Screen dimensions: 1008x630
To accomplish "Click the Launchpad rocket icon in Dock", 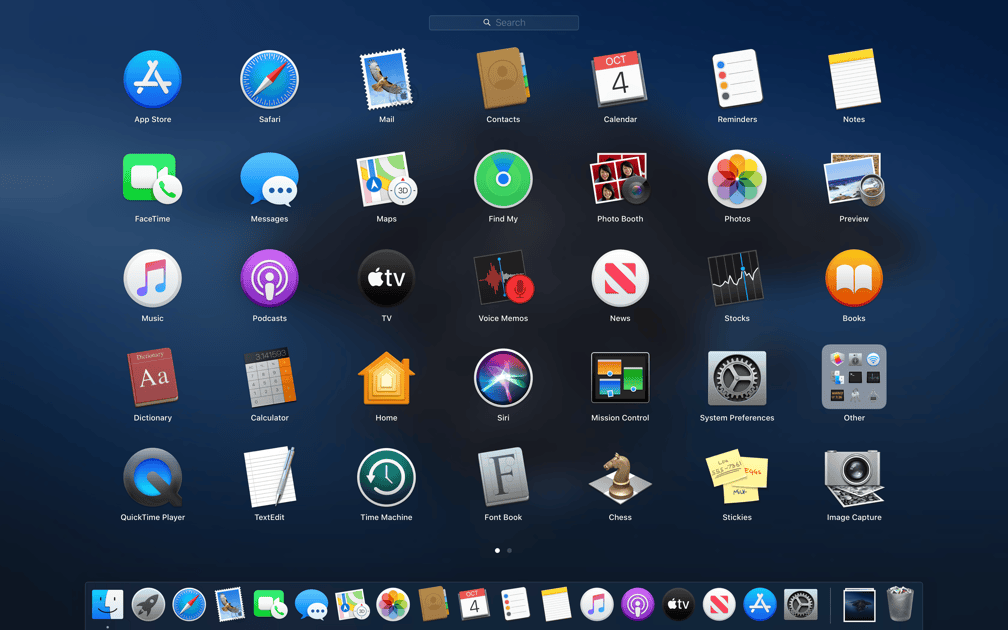I will pos(148,605).
